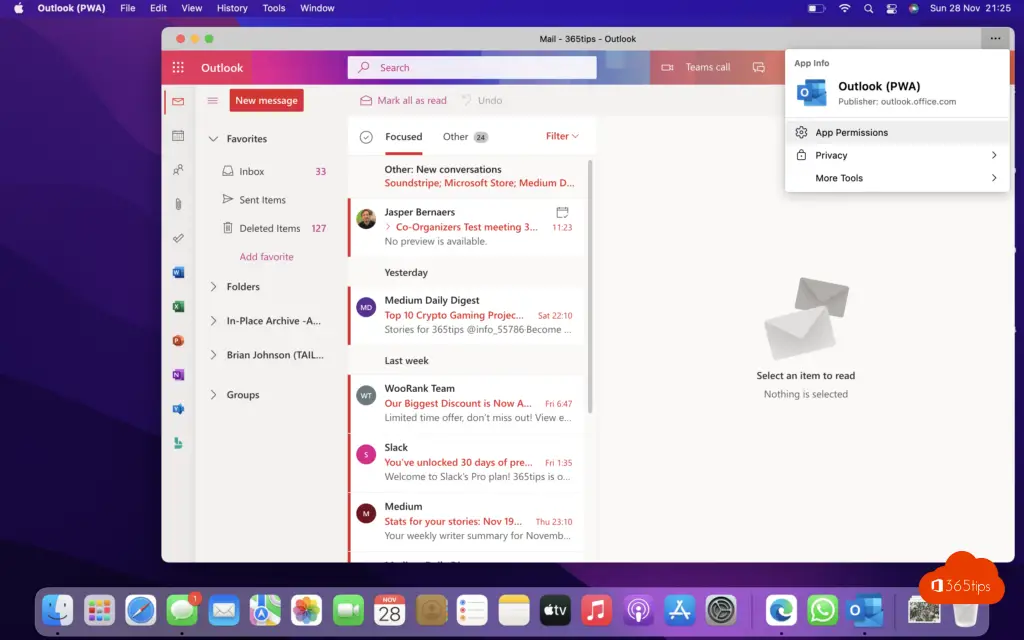Click Mark all as read

click(x=404, y=101)
